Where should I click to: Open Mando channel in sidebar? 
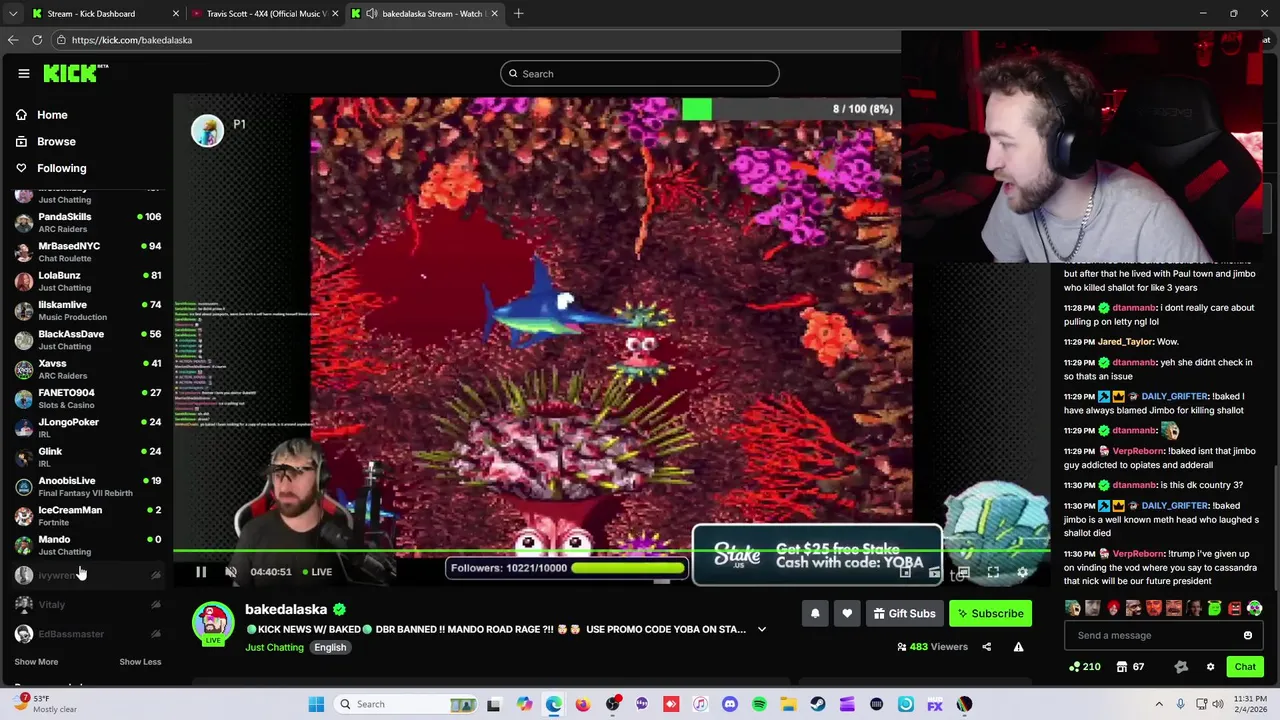(x=87, y=544)
